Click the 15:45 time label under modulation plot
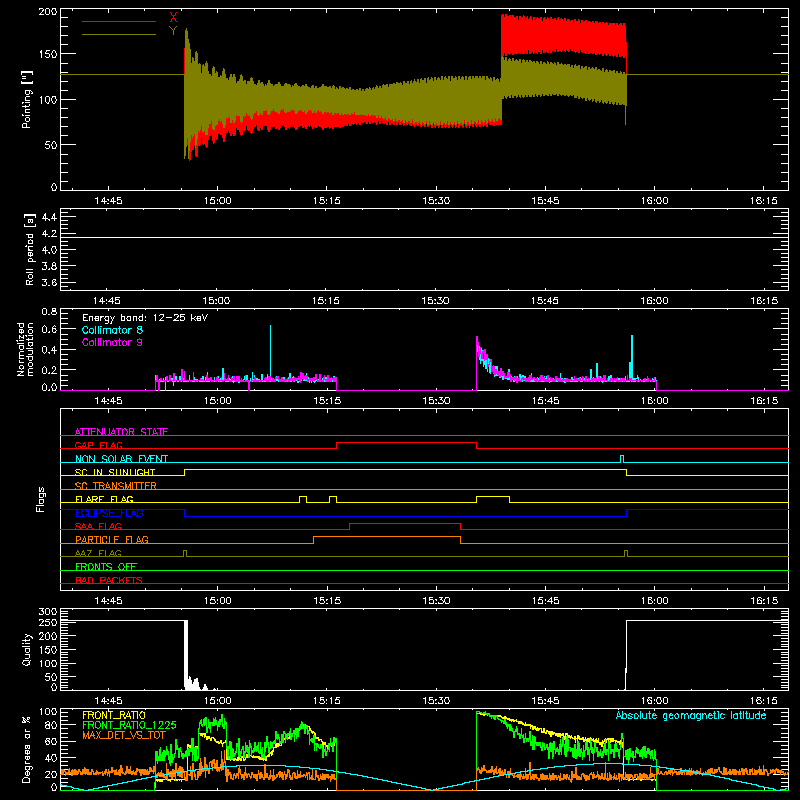Image resolution: width=800 pixels, height=800 pixels. 545,401
